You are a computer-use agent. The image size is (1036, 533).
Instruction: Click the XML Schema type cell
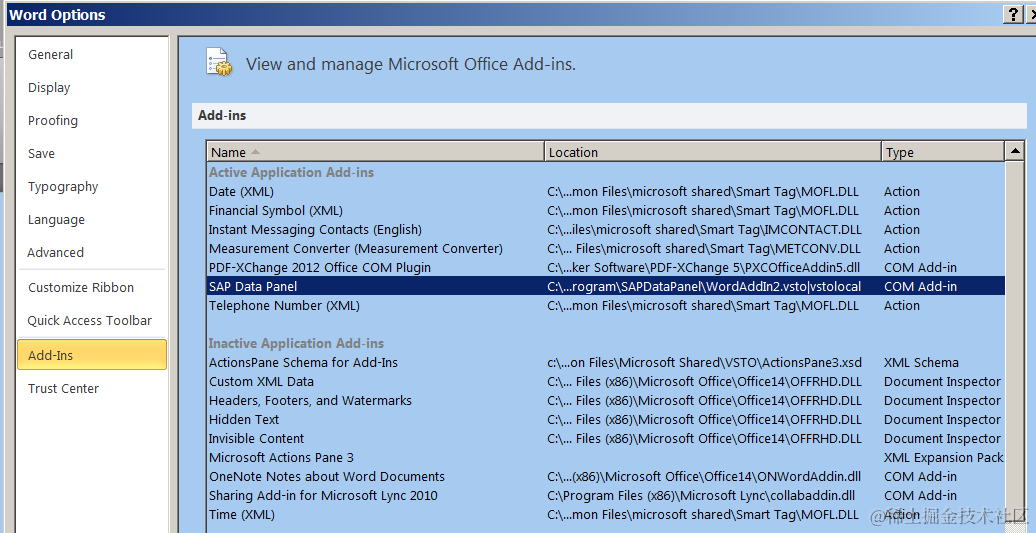click(921, 363)
